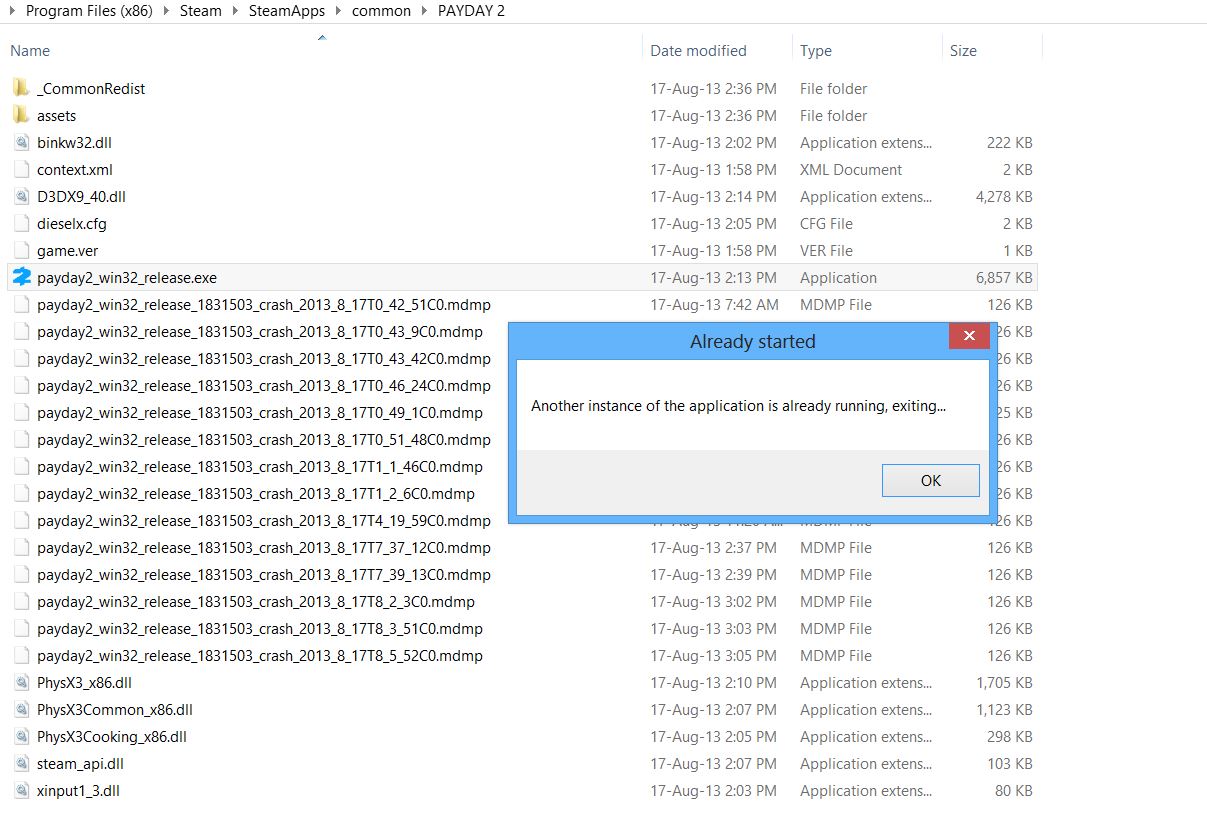1207x833 pixels.
Task: Click icon of crash_2013_8_17T1_2_6C0.mdmp file
Action: pyautogui.click(x=21, y=493)
